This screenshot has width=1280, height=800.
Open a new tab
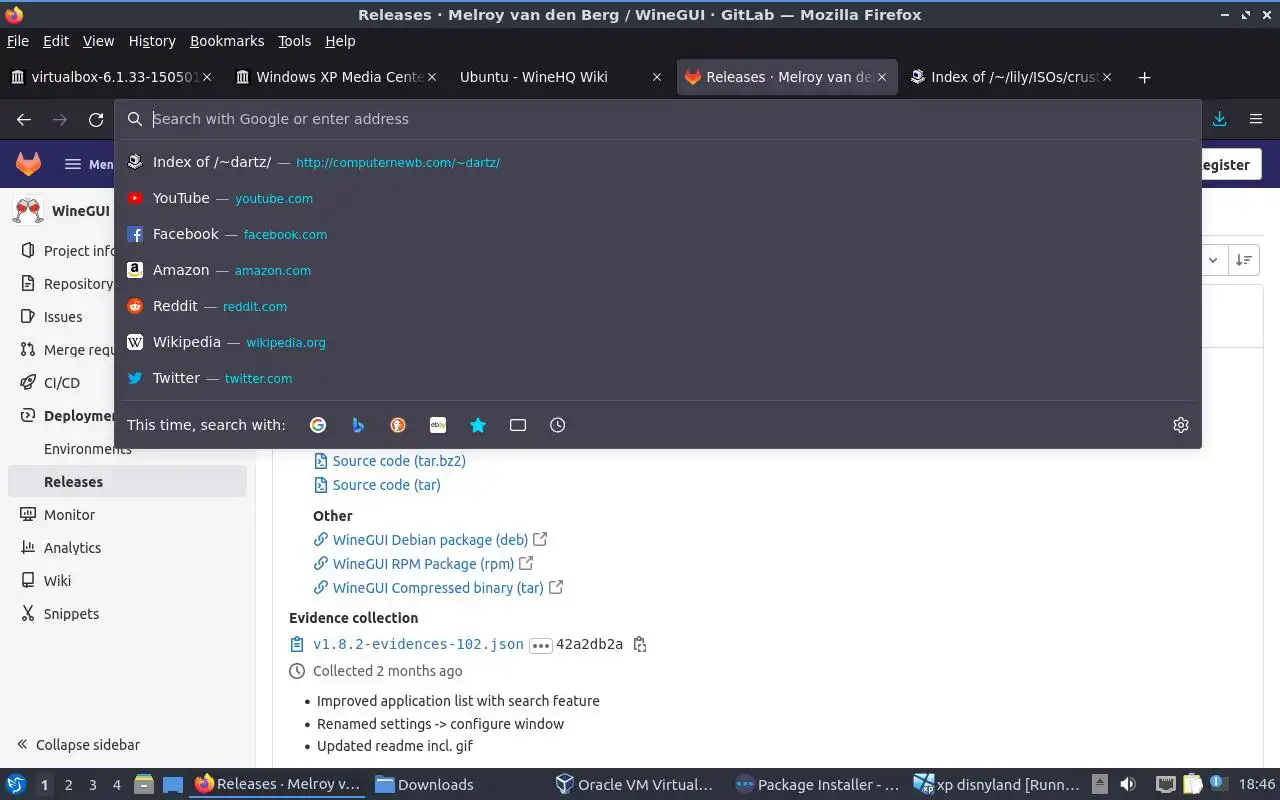point(1145,77)
